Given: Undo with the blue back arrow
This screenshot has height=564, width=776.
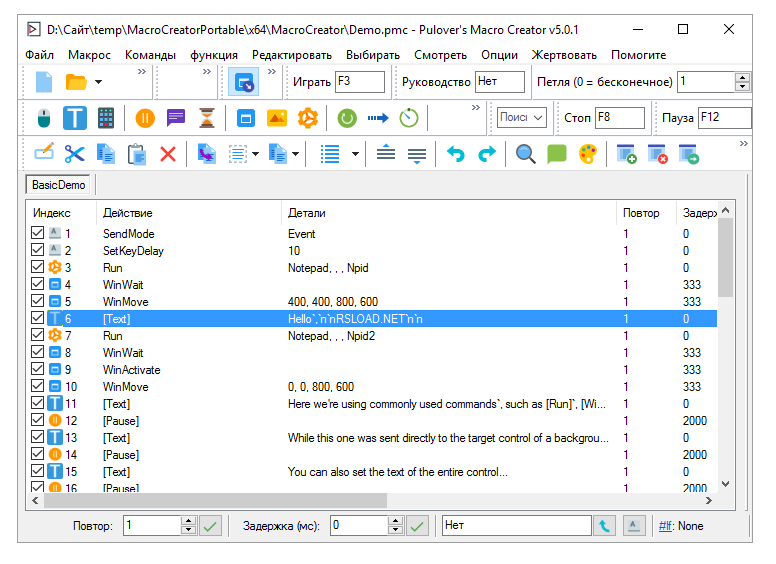Looking at the screenshot, I should (455, 154).
